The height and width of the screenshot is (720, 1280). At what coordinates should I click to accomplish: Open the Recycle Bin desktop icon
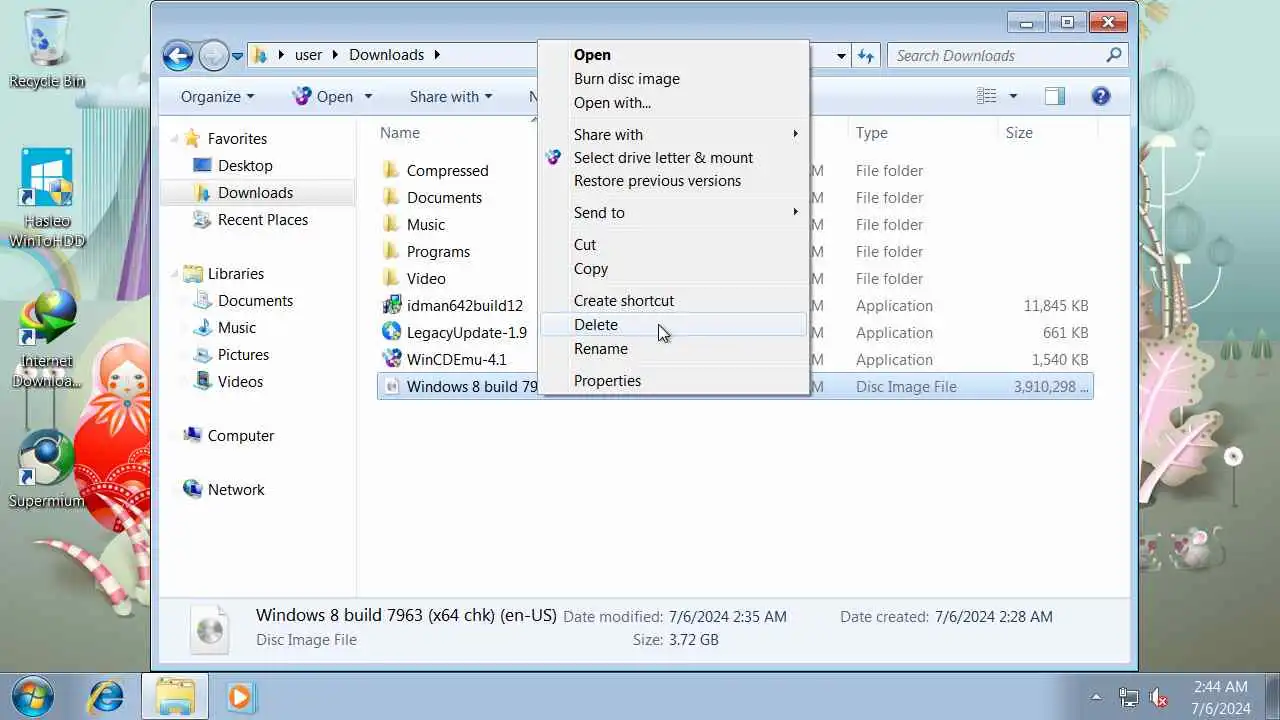(46, 47)
